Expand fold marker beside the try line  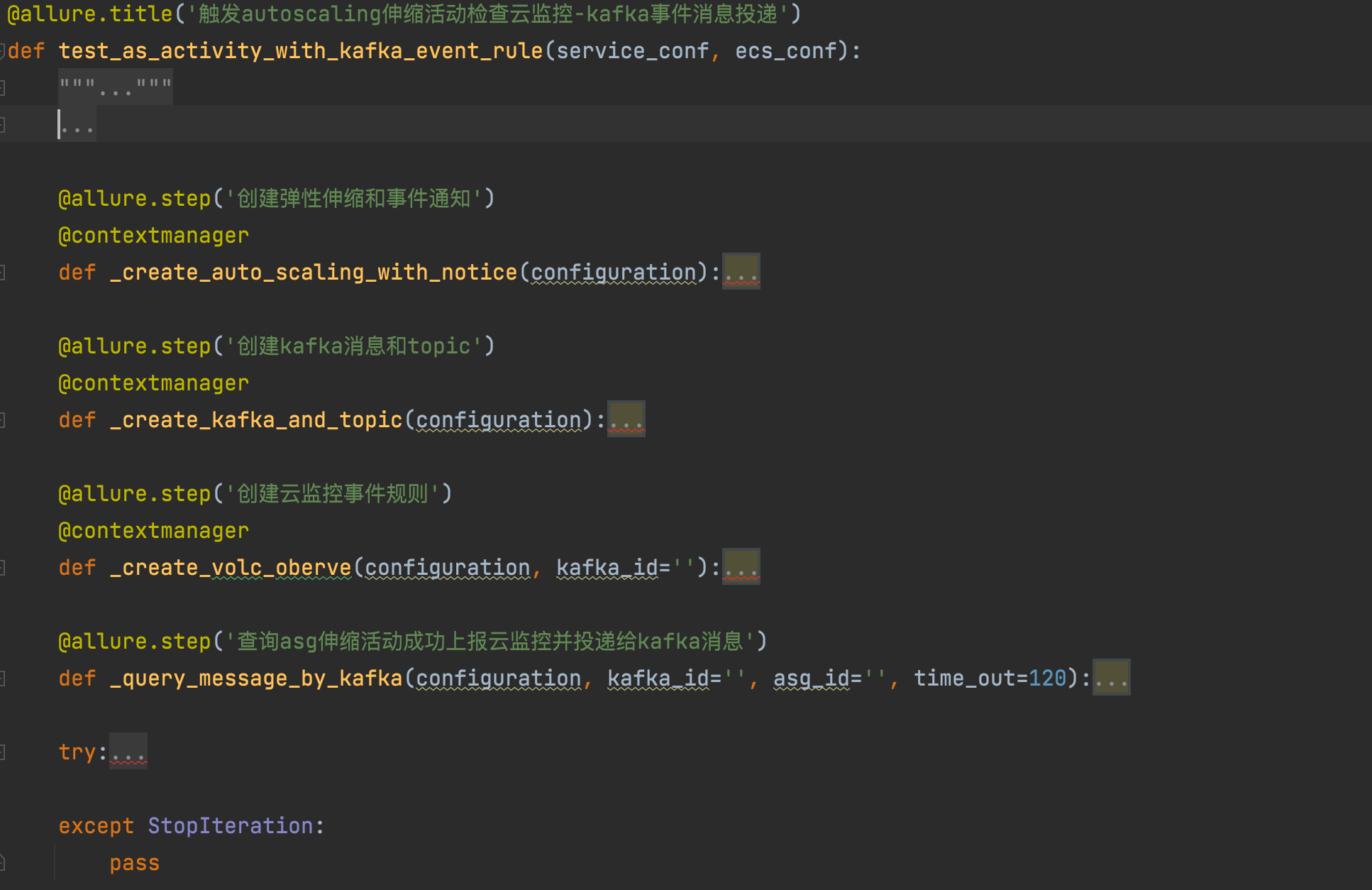(3, 752)
